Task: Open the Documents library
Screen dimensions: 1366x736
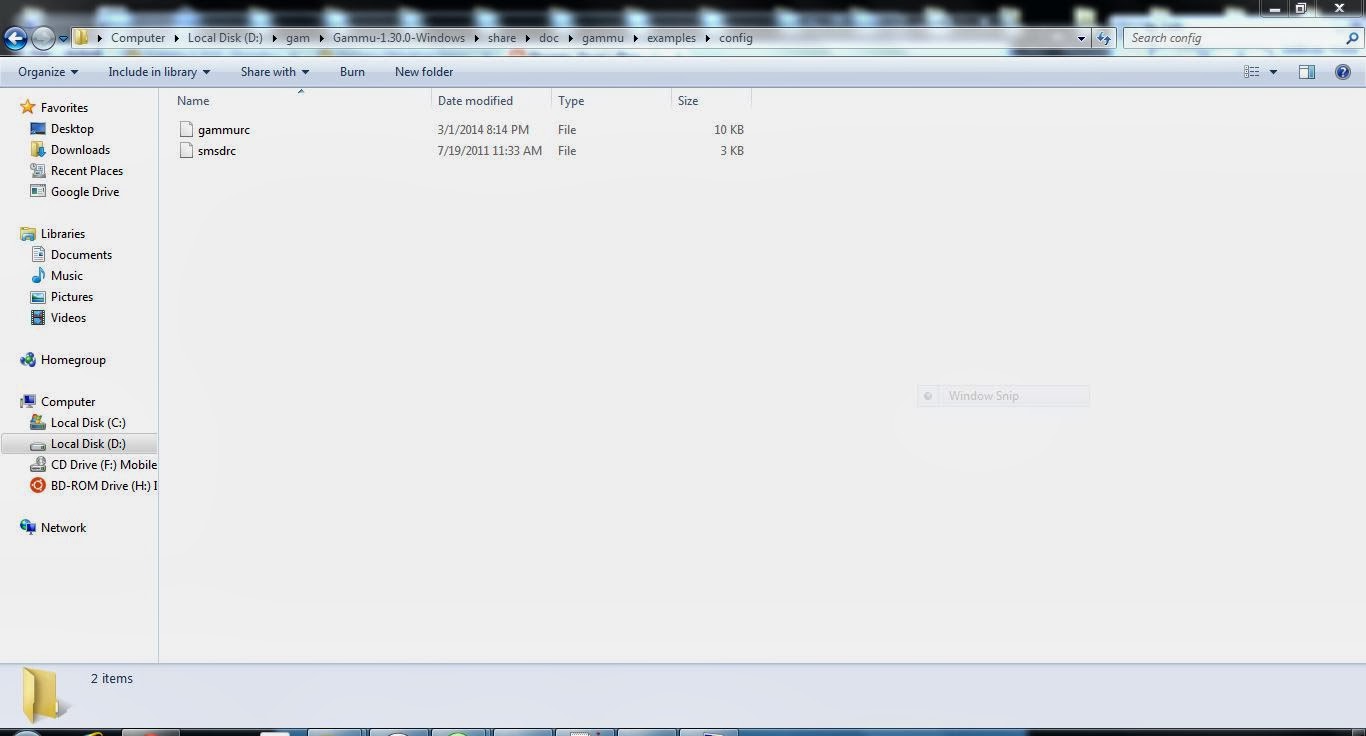Action: point(81,255)
